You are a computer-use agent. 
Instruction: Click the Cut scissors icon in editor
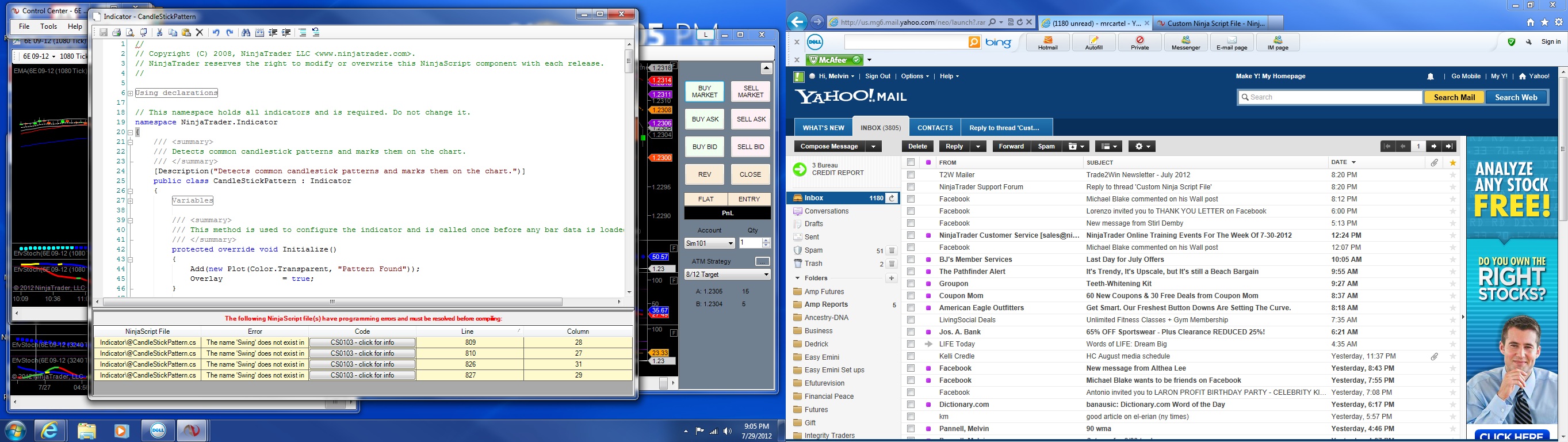pyautogui.click(x=159, y=33)
